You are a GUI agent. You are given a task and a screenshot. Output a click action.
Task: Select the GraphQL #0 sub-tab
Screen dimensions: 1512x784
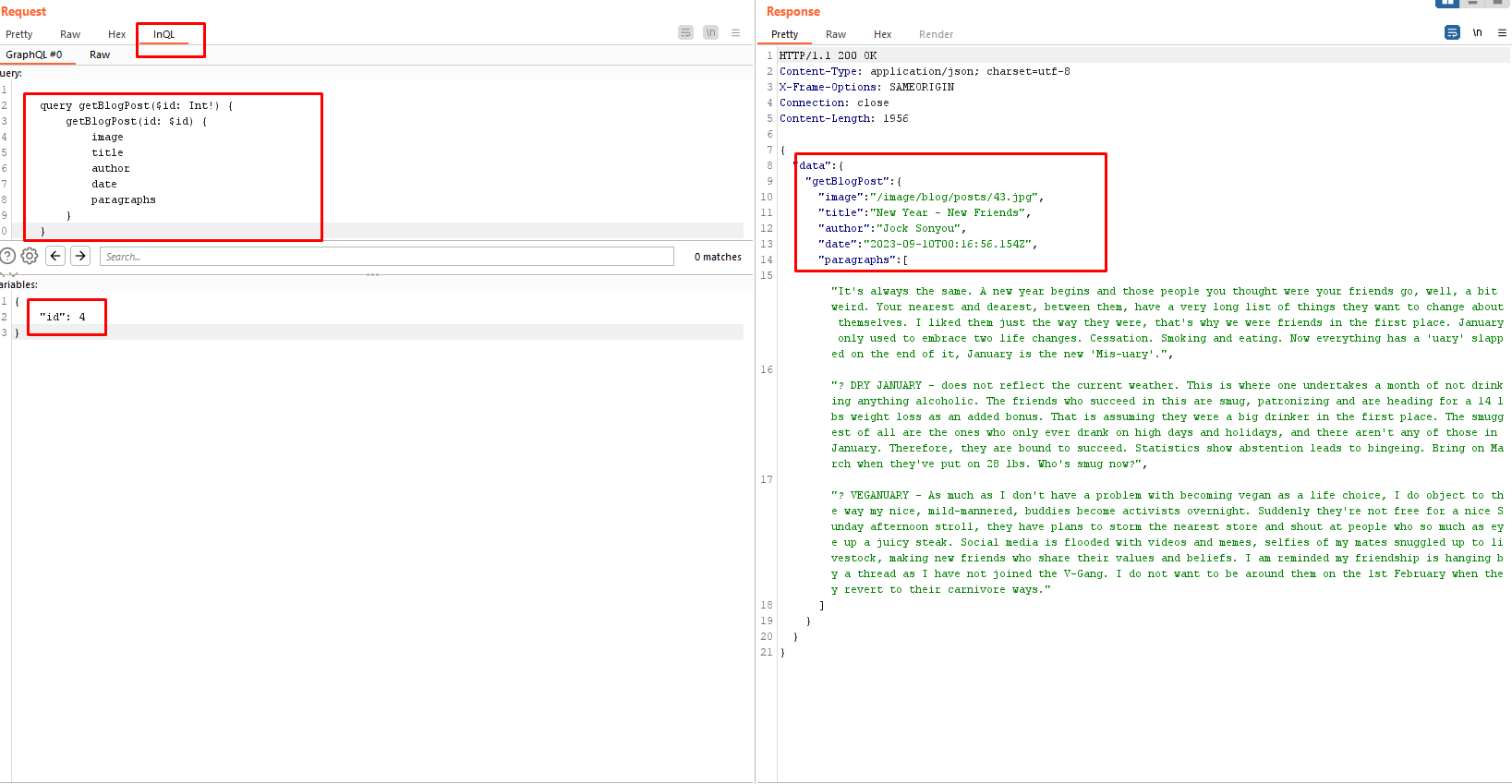(x=34, y=54)
